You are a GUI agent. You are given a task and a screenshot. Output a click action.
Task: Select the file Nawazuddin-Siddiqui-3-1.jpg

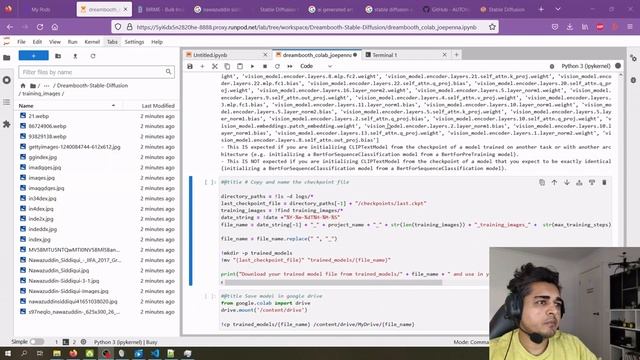click(x=64, y=281)
